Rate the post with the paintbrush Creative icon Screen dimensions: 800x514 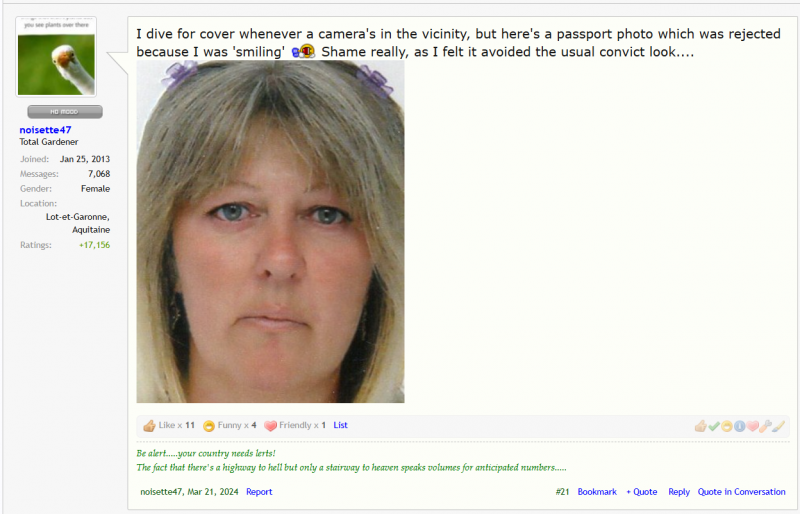[778, 426]
